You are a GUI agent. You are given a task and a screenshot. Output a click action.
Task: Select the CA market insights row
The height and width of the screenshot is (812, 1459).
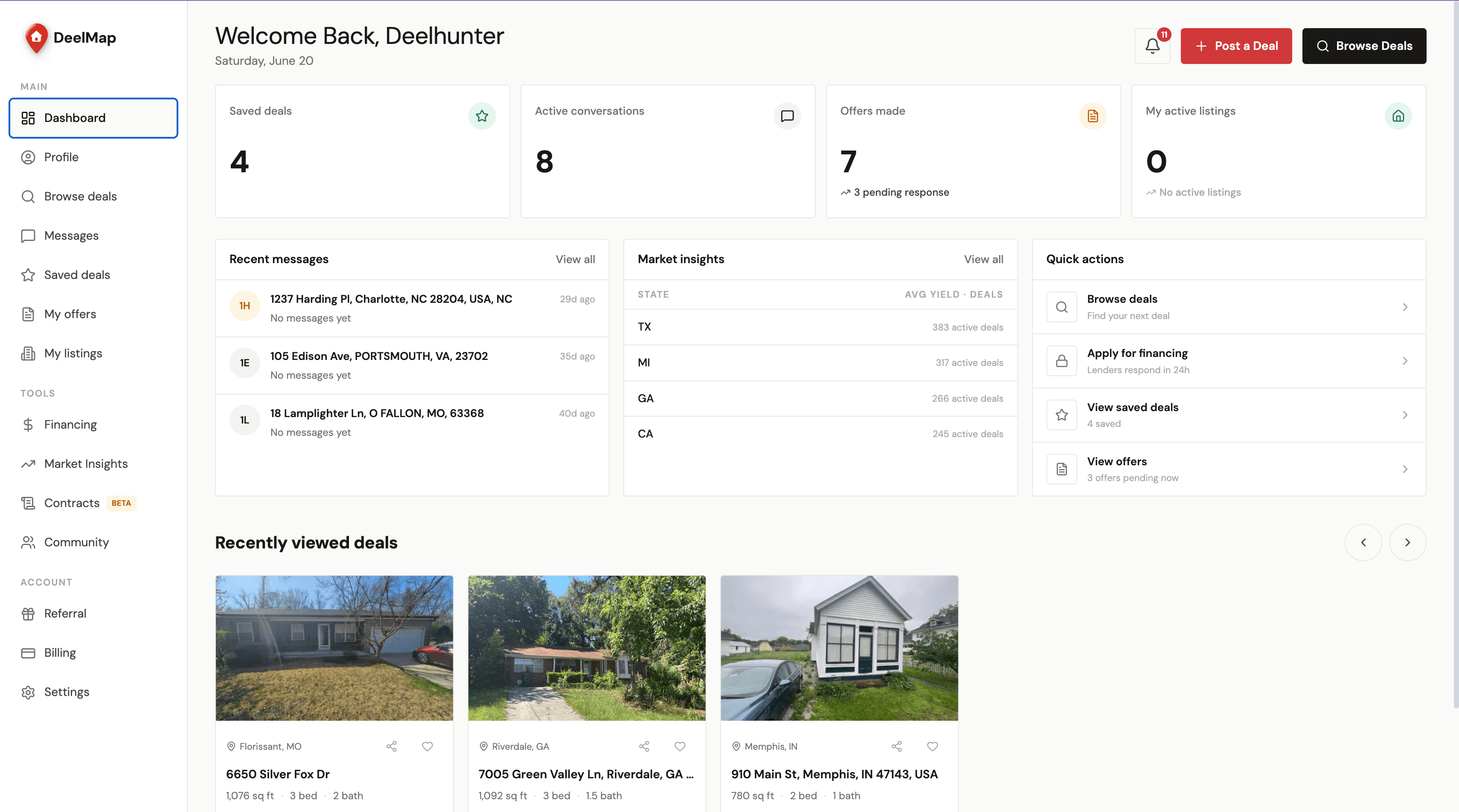[820, 434]
